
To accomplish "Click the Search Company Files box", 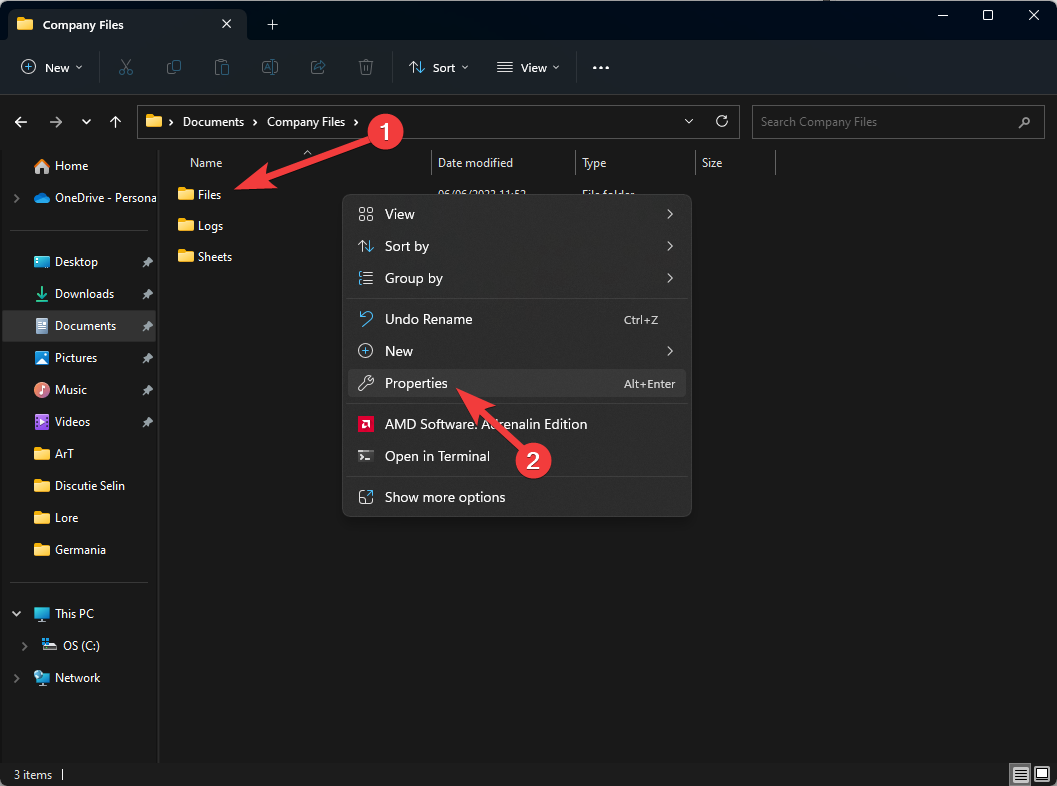I will [885, 122].
